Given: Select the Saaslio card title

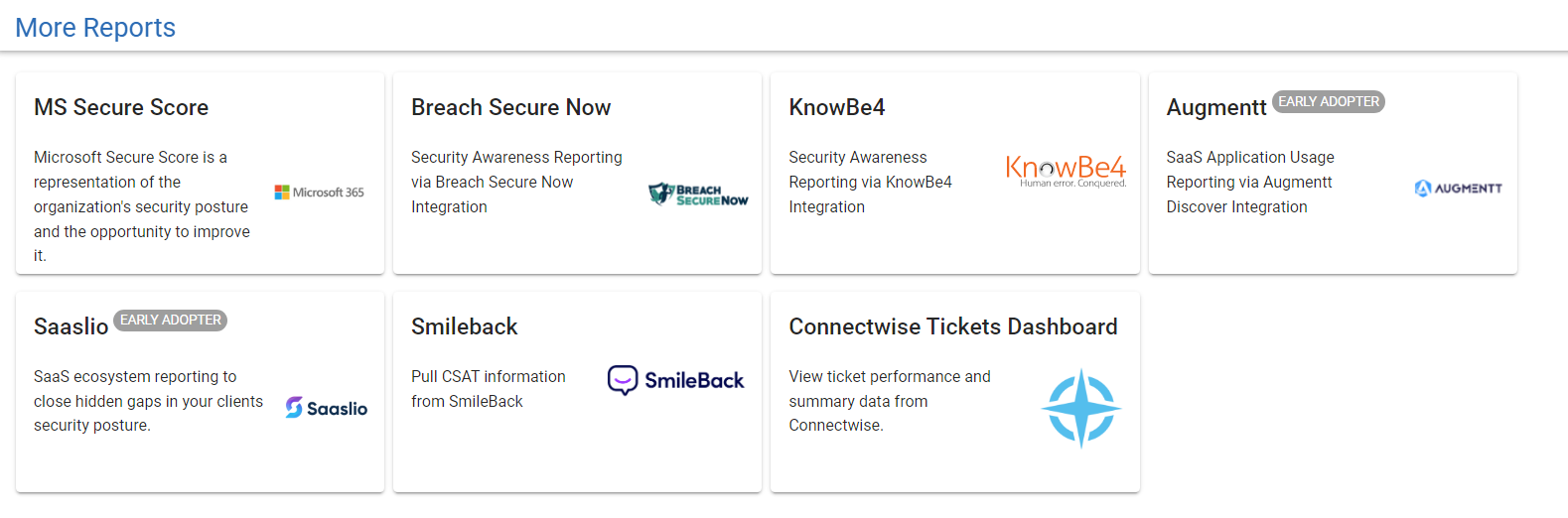Looking at the screenshot, I should point(71,326).
